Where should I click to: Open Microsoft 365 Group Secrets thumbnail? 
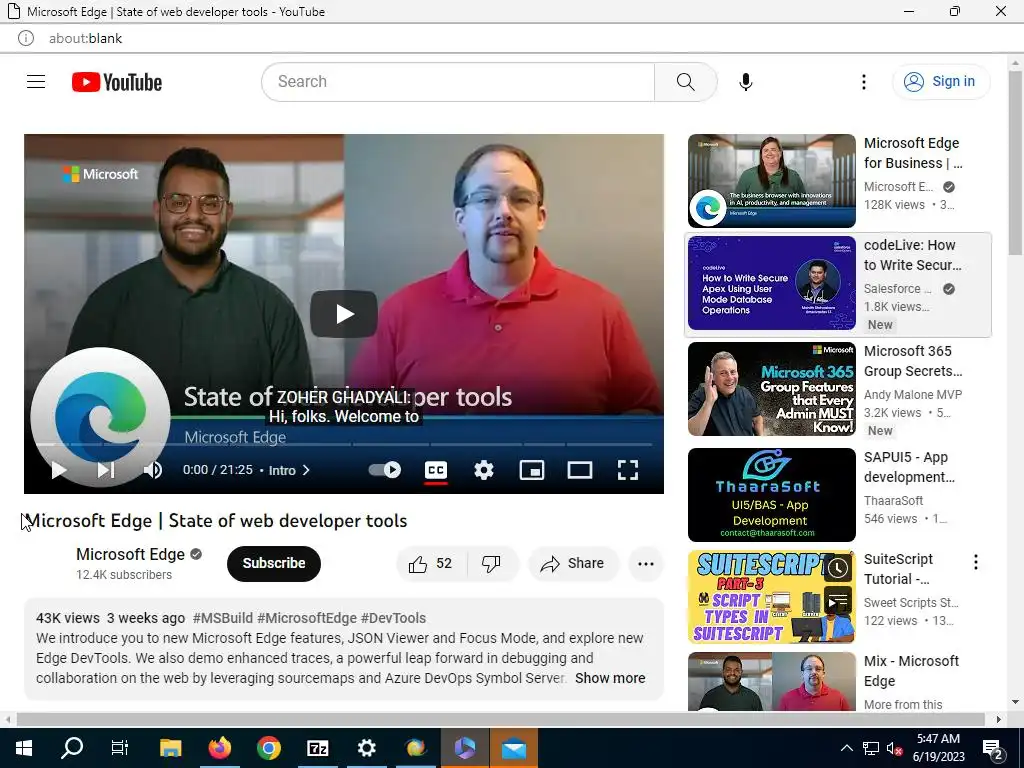click(x=771, y=389)
